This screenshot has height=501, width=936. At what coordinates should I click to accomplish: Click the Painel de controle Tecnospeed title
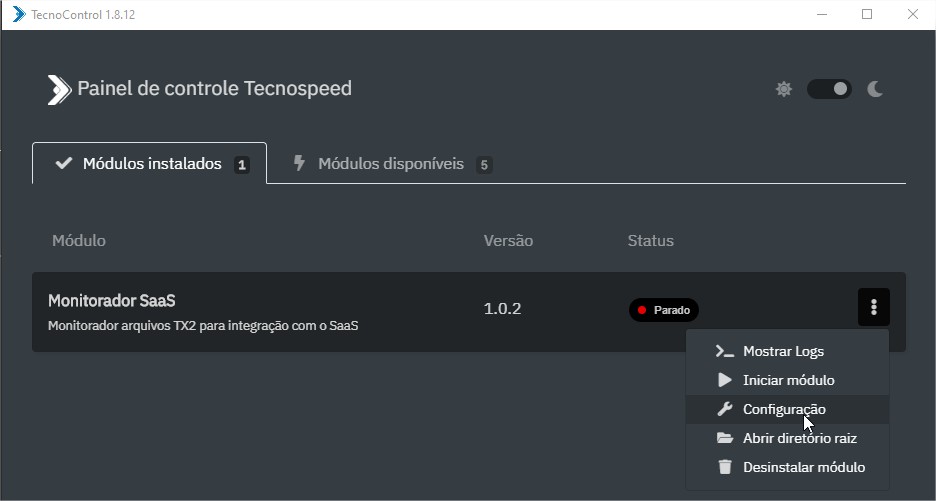214,88
